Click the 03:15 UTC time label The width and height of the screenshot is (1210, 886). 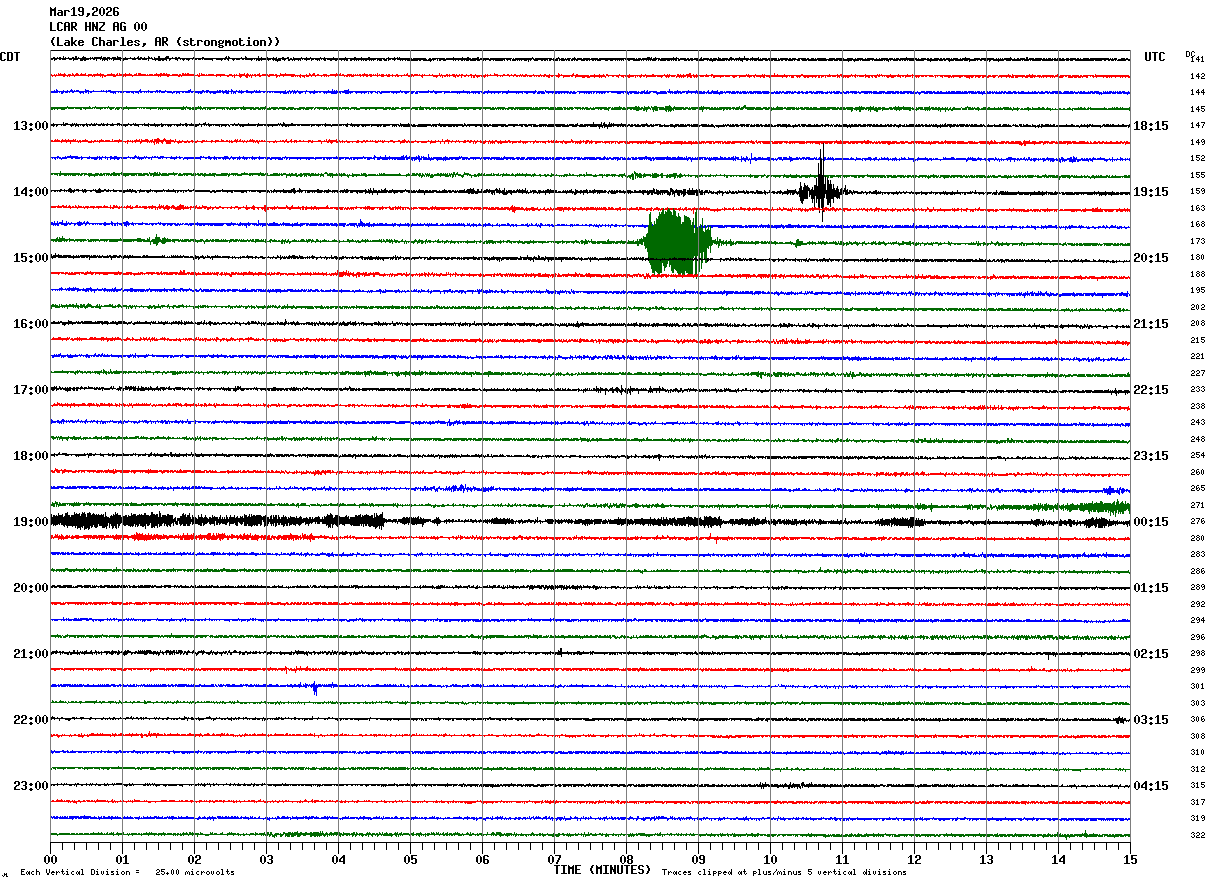(1151, 720)
